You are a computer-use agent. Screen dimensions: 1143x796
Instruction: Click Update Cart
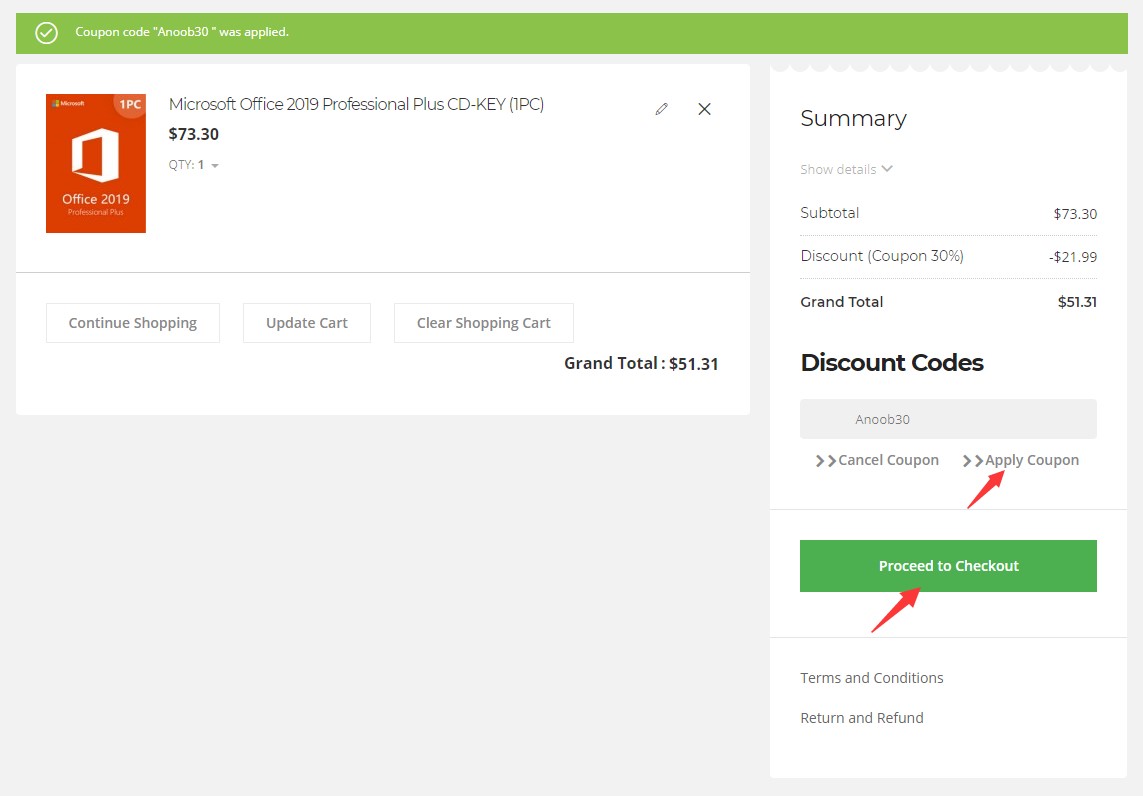306,322
